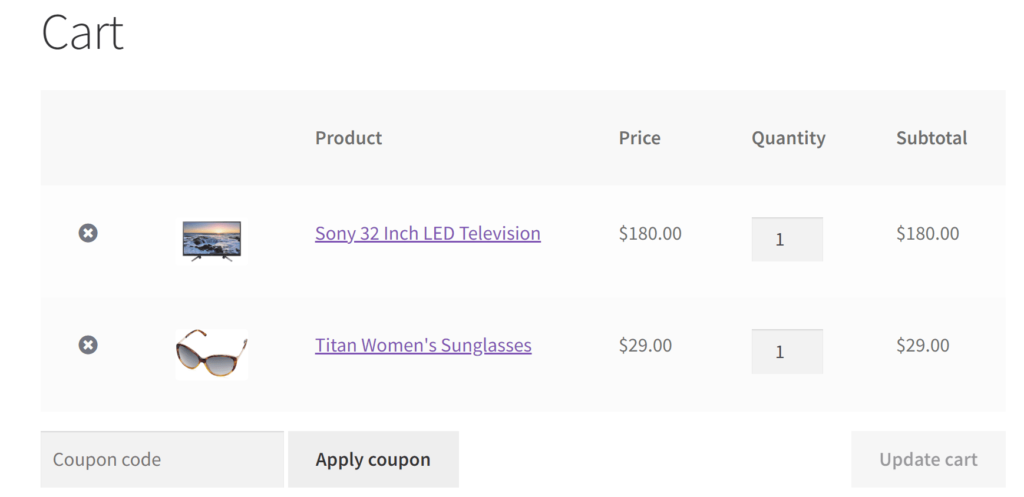This screenshot has height=497, width=1024.
Task: Click the Cart page heading
Action: (x=82, y=33)
